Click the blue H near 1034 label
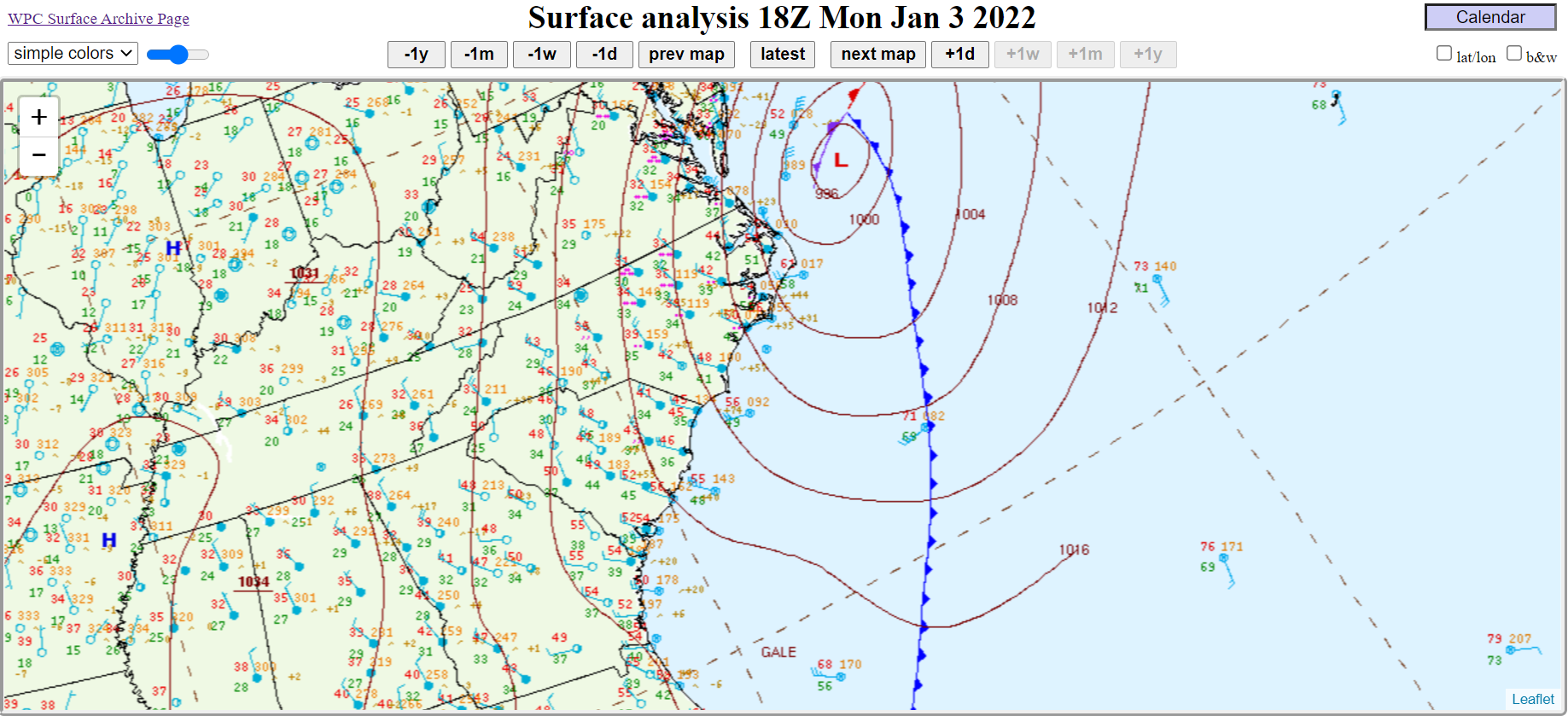This screenshot has width=1568, height=716. coord(108,540)
